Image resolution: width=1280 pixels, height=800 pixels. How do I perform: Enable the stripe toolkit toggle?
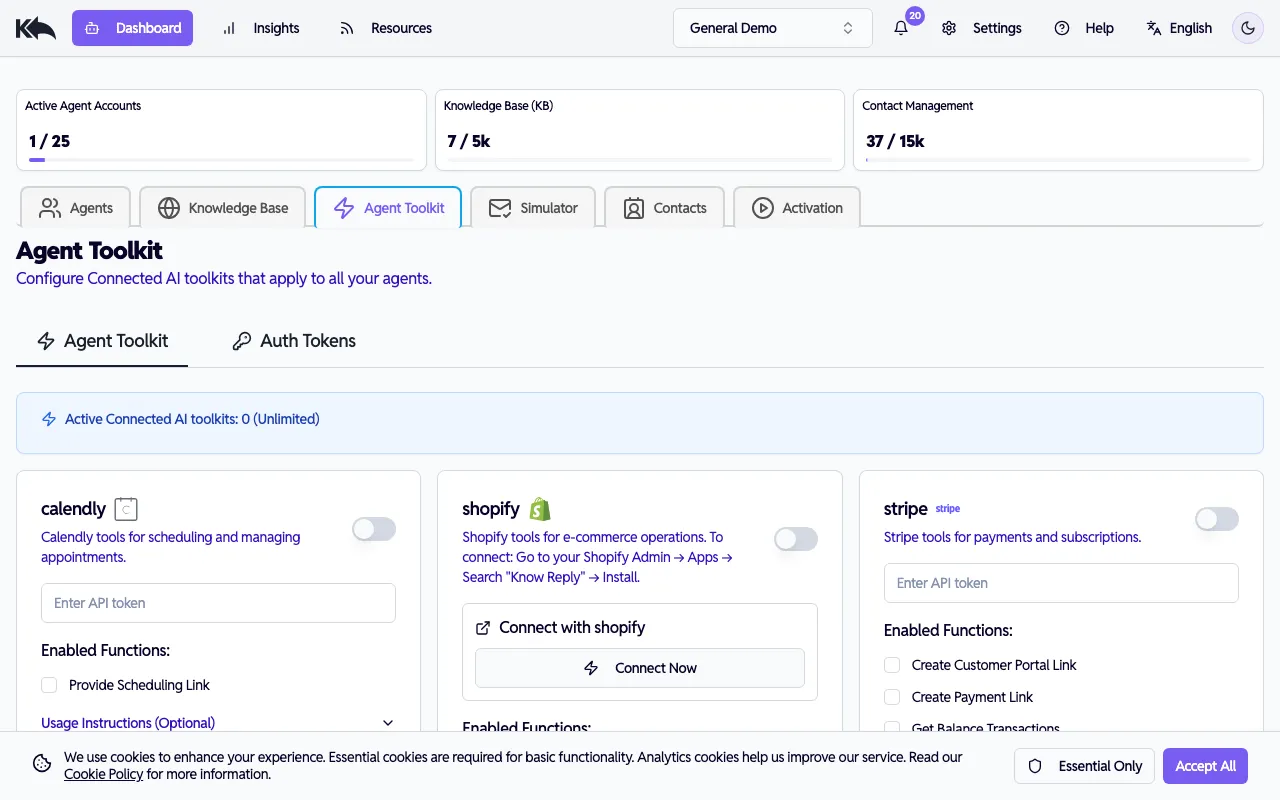click(x=1216, y=519)
